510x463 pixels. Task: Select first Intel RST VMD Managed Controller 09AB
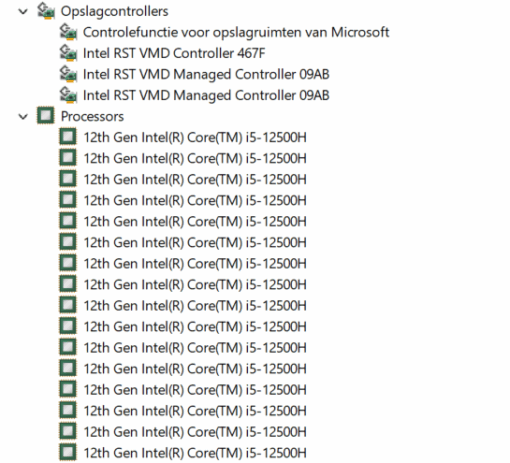[206, 74]
